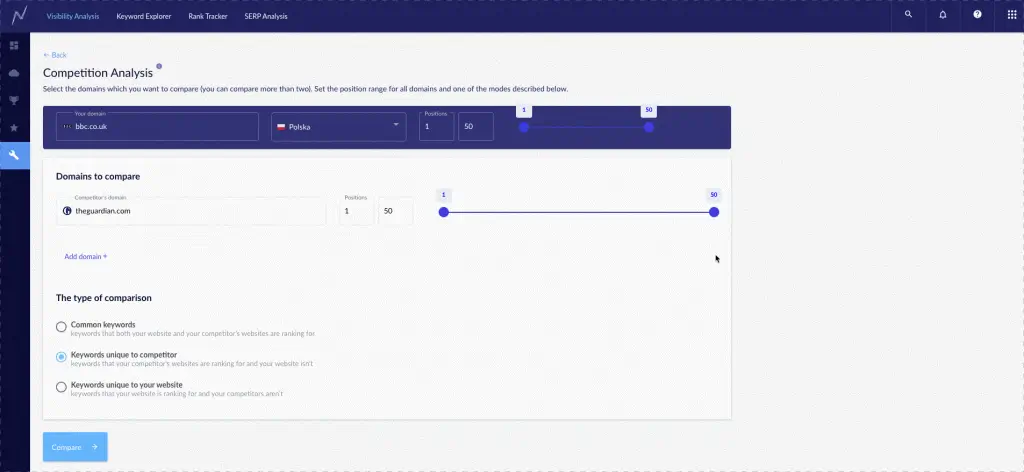Open the trophy icon in the sidebar

tap(14, 100)
